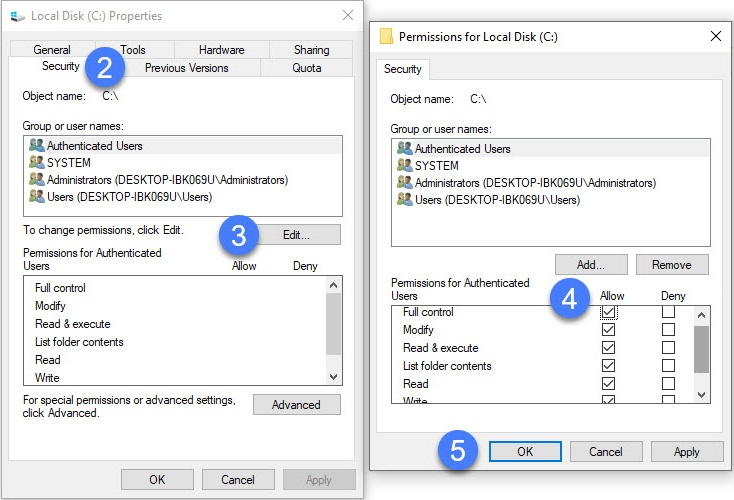The height and width of the screenshot is (500, 734).
Task: Click scroll up arrow in Permissions dialog list
Action: point(701,315)
